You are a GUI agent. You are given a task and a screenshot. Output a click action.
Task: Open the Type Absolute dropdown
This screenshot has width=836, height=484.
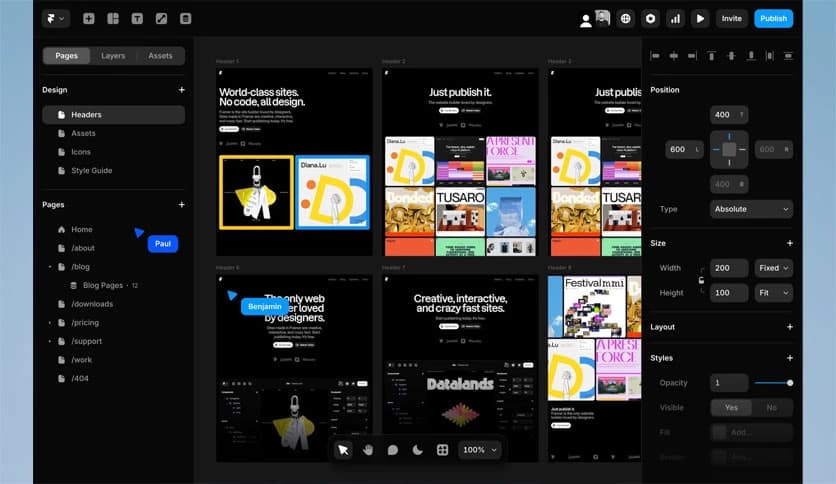(x=751, y=209)
